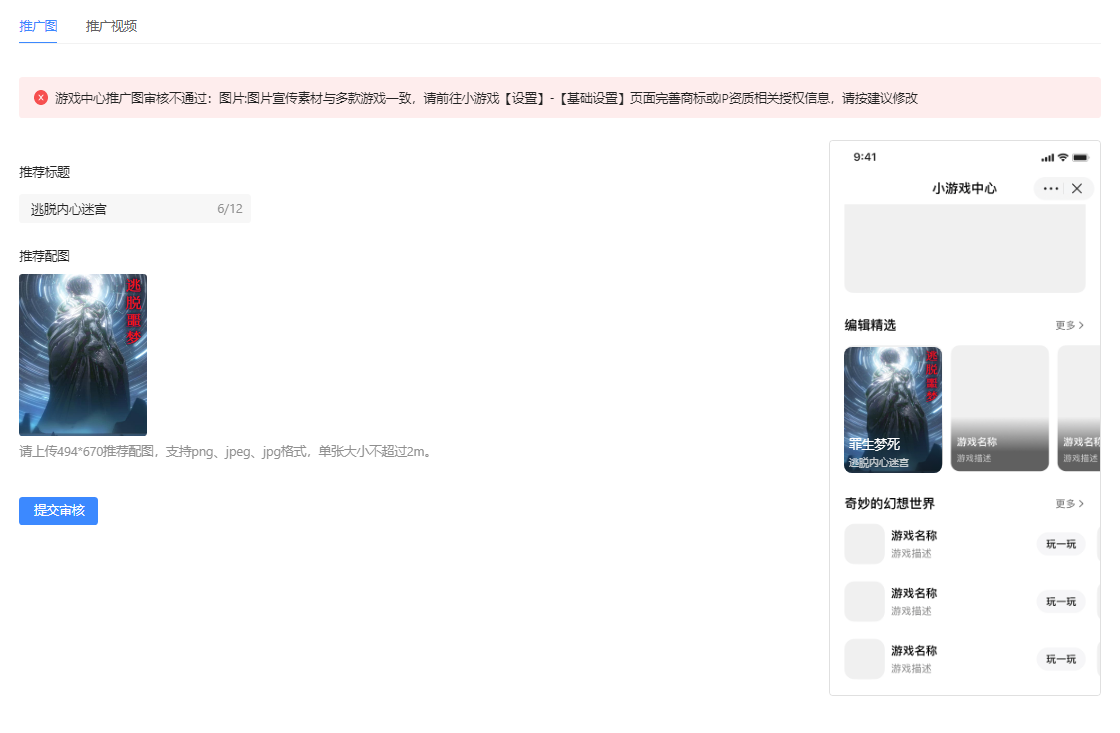
Task: Click the 游戏中心推广图审核不通过 error message text
Action: [x=486, y=98]
